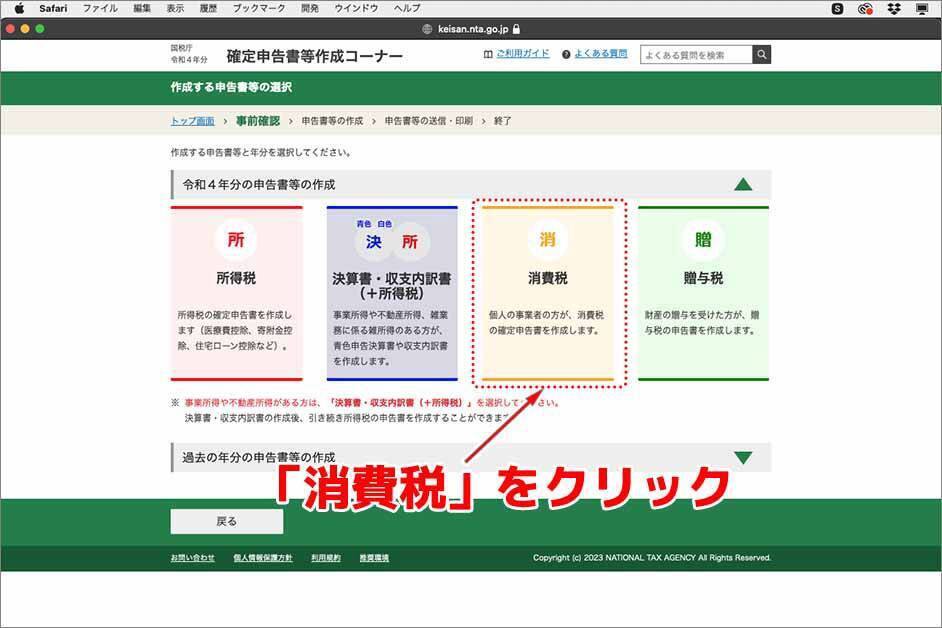Open the ご利用ガイド link

tap(523, 53)
